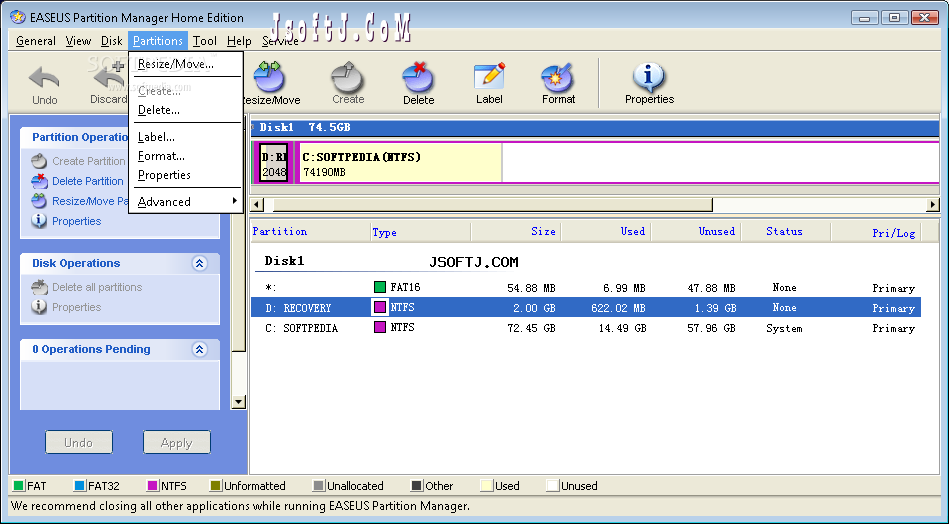This screenshot has width=949, height=524.
Task: Sort by the Type column header
Action: click(420, 231)
